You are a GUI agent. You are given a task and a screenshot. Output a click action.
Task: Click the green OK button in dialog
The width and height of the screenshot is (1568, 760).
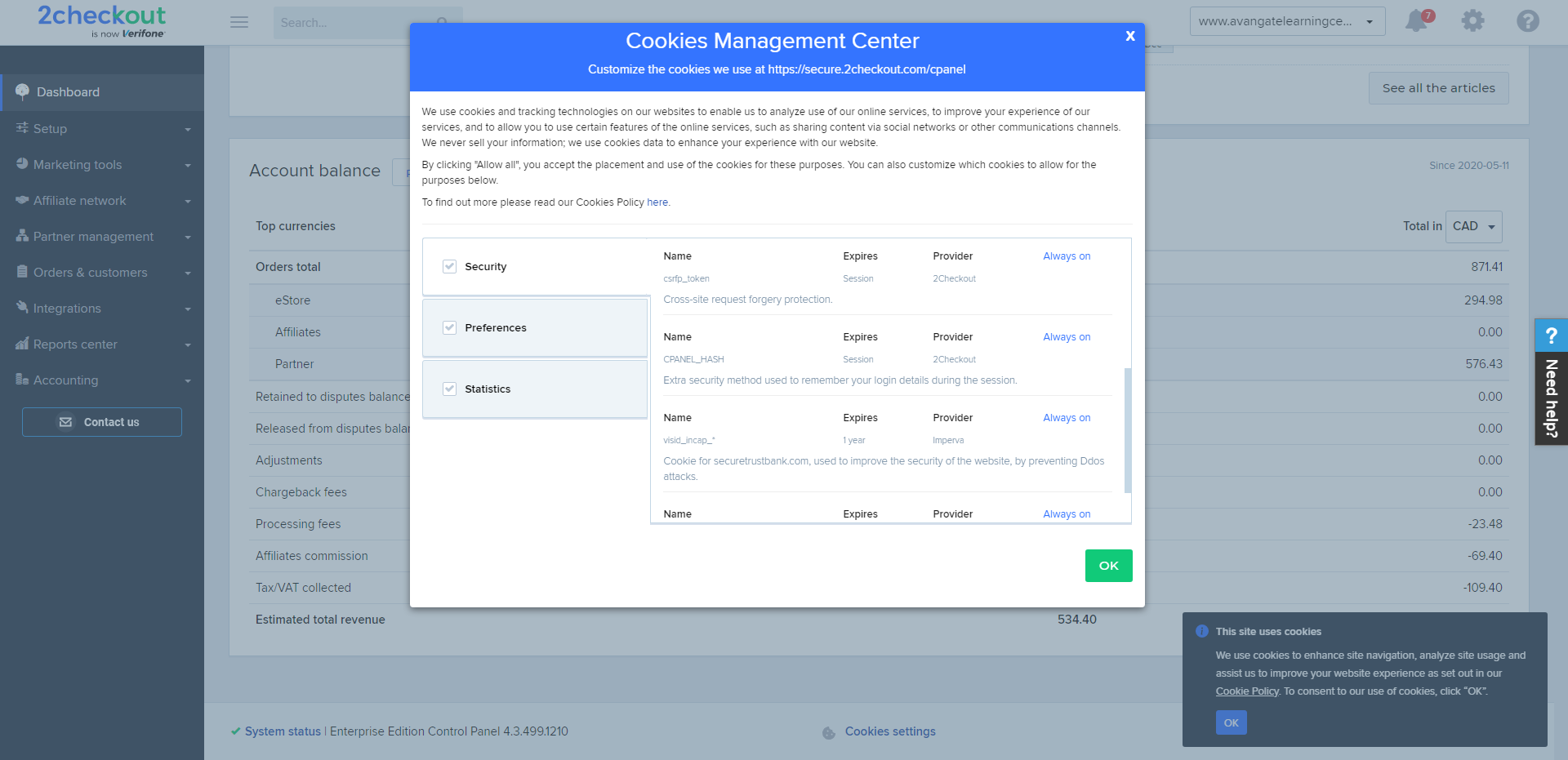[1108, 566]
